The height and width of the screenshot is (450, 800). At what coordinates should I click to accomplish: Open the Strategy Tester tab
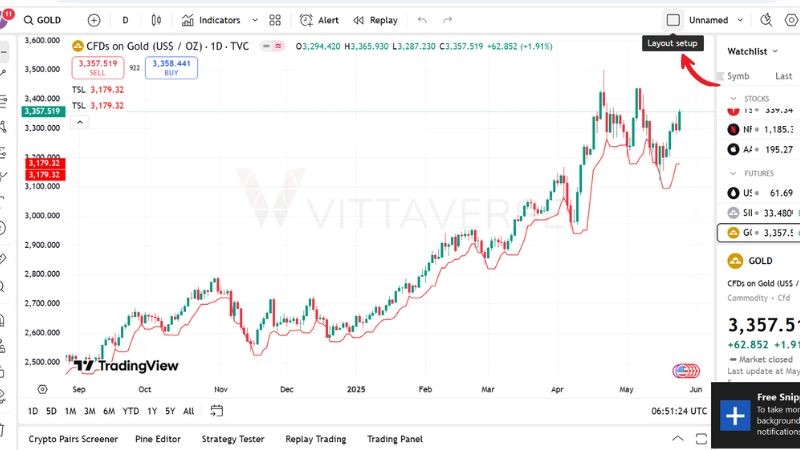233,439
